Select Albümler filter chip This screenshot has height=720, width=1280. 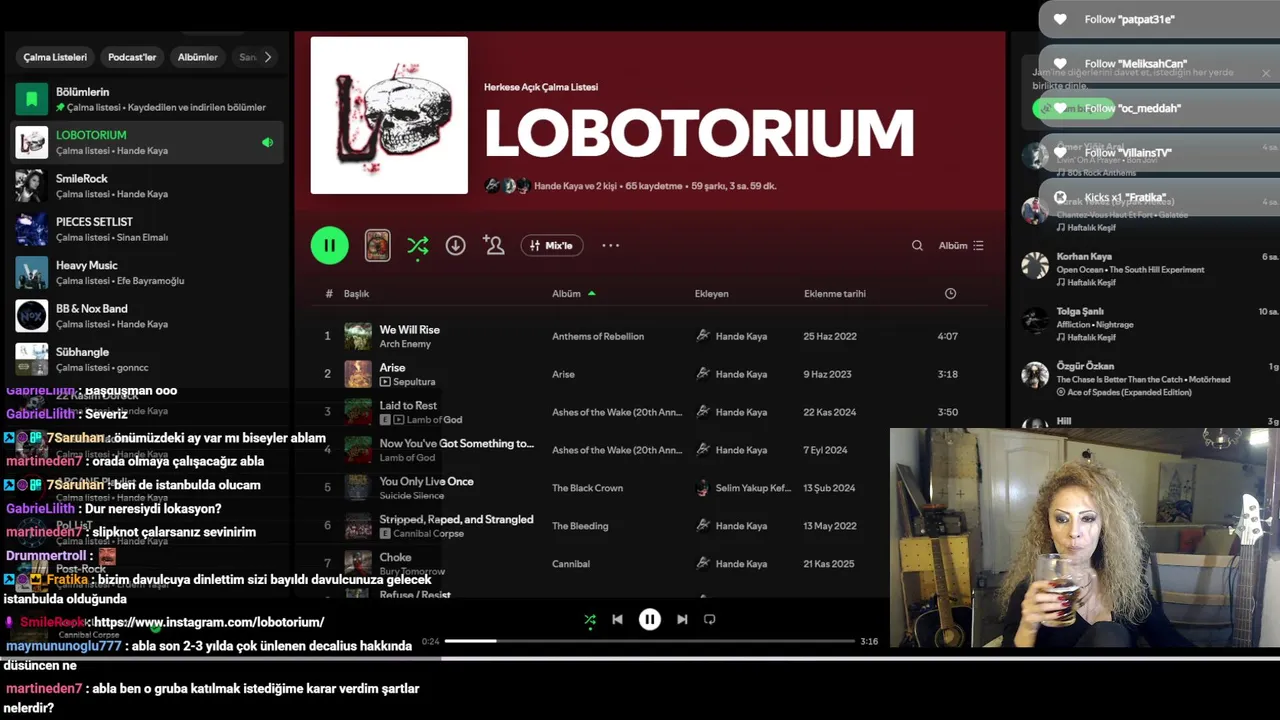(198, 57)
